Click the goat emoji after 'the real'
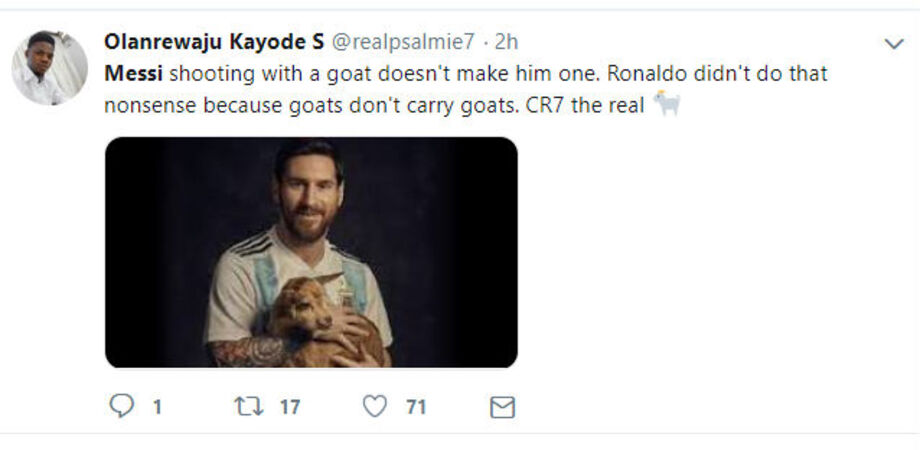This screenshot has width=920, height=450. tap(666, 103)
